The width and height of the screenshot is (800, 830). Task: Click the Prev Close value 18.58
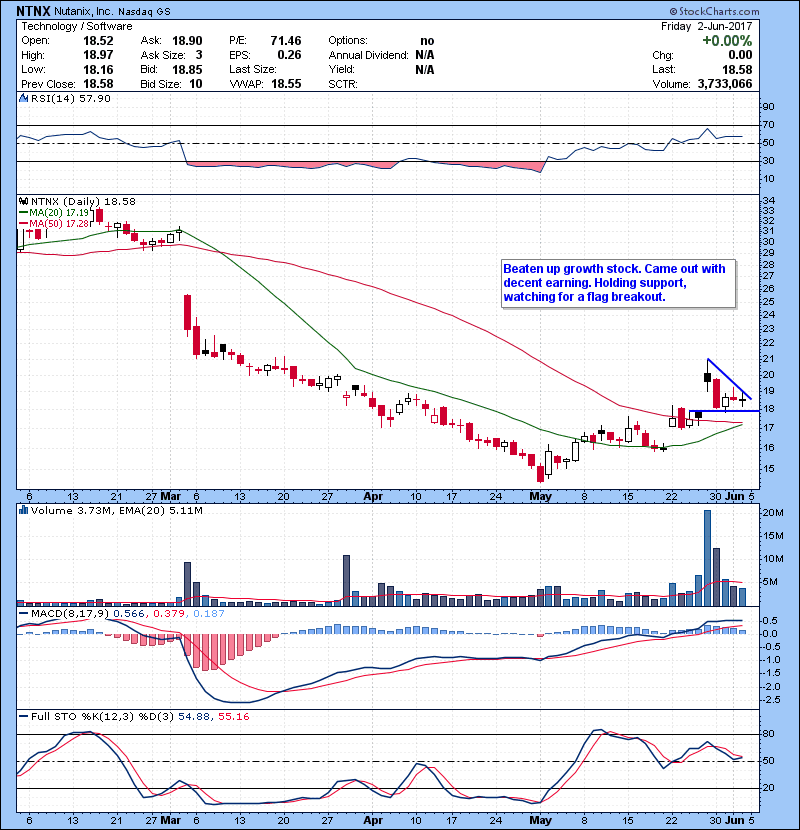98,84
